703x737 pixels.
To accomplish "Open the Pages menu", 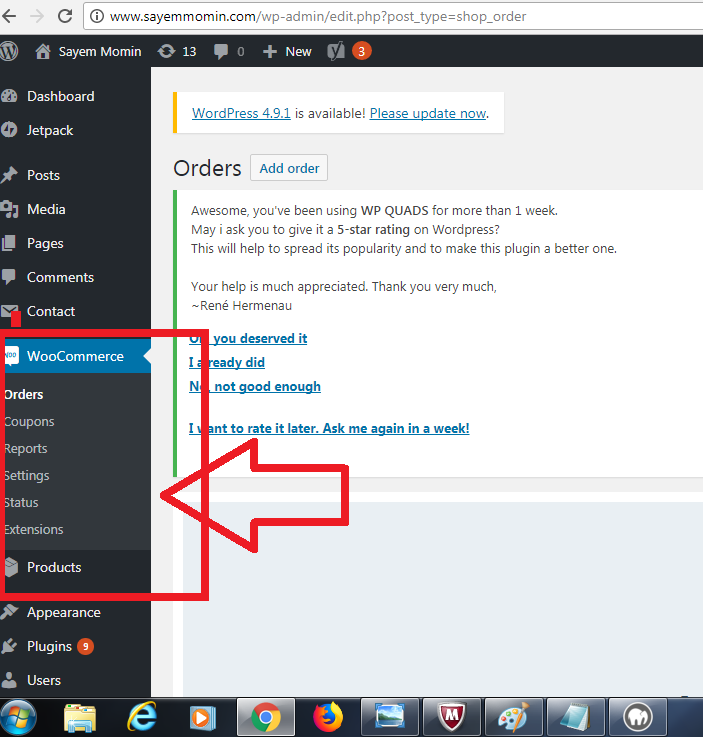I will [x=45, y=243].
